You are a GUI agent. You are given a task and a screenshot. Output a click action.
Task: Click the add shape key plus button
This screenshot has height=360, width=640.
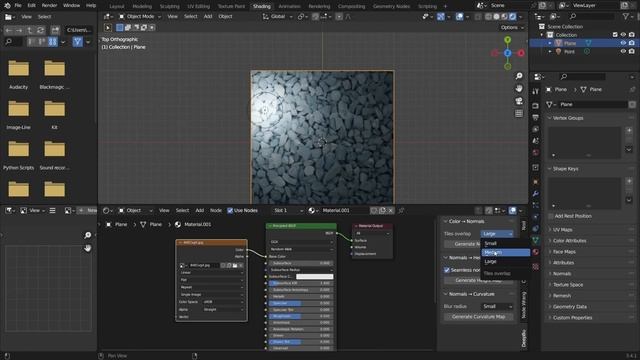[x=629, y=181]
